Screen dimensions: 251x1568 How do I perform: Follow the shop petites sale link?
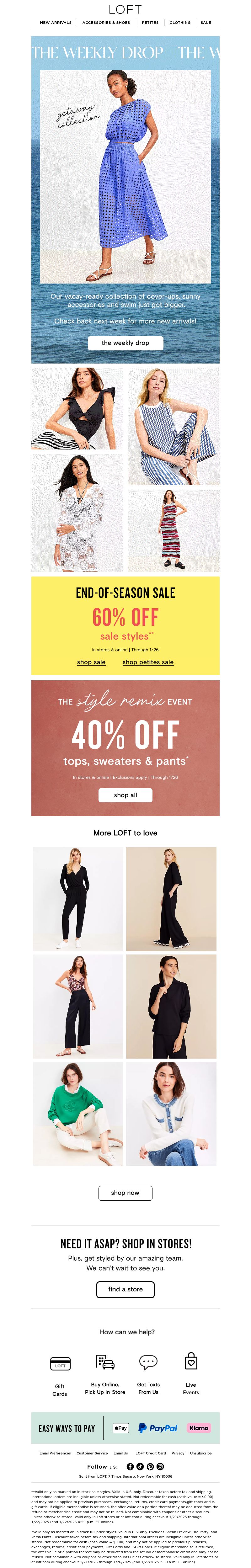click(x=148, y=662)
